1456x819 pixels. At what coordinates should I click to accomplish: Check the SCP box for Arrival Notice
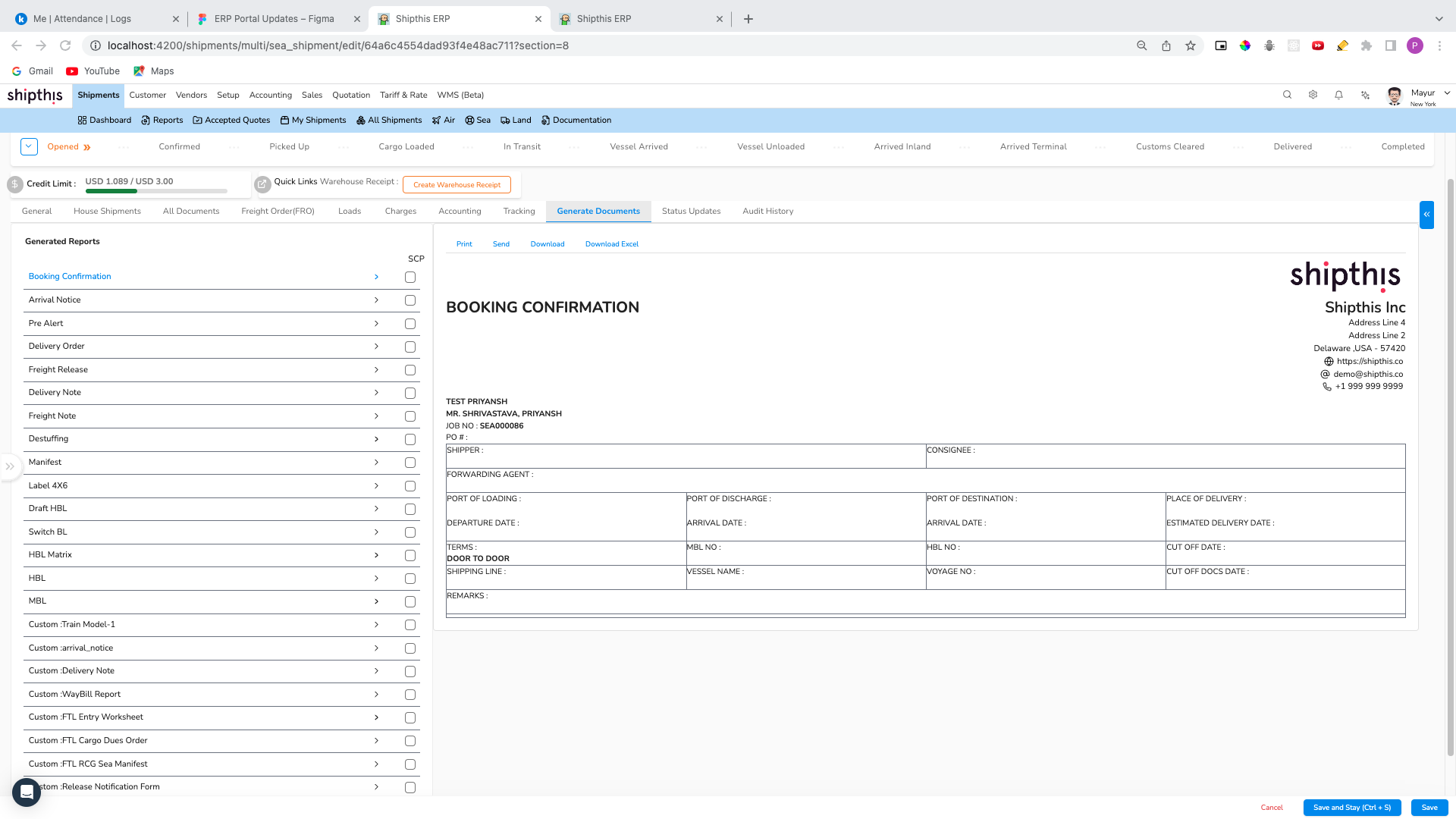coord(410,300)
